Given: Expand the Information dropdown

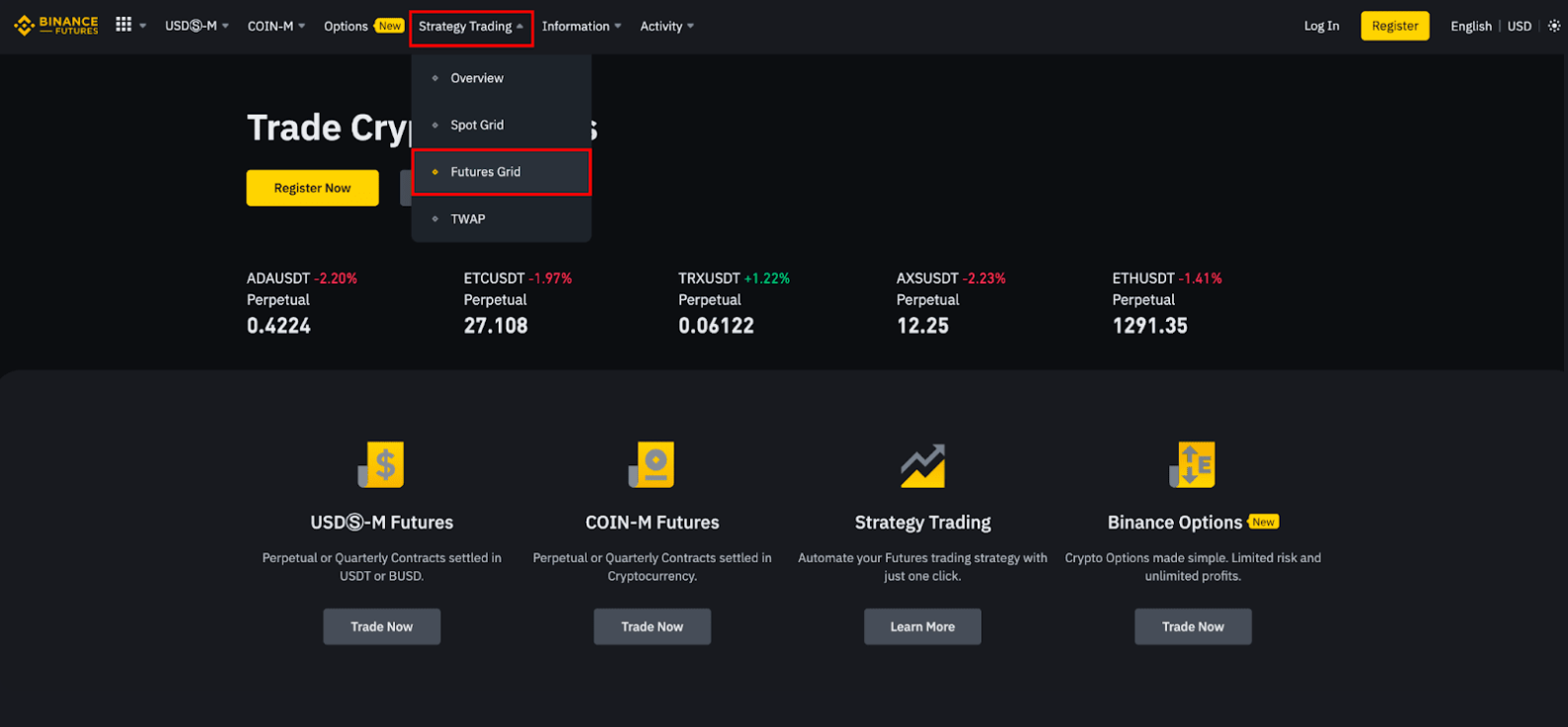Looking at the screenshot, I should [x=582, y=26].
